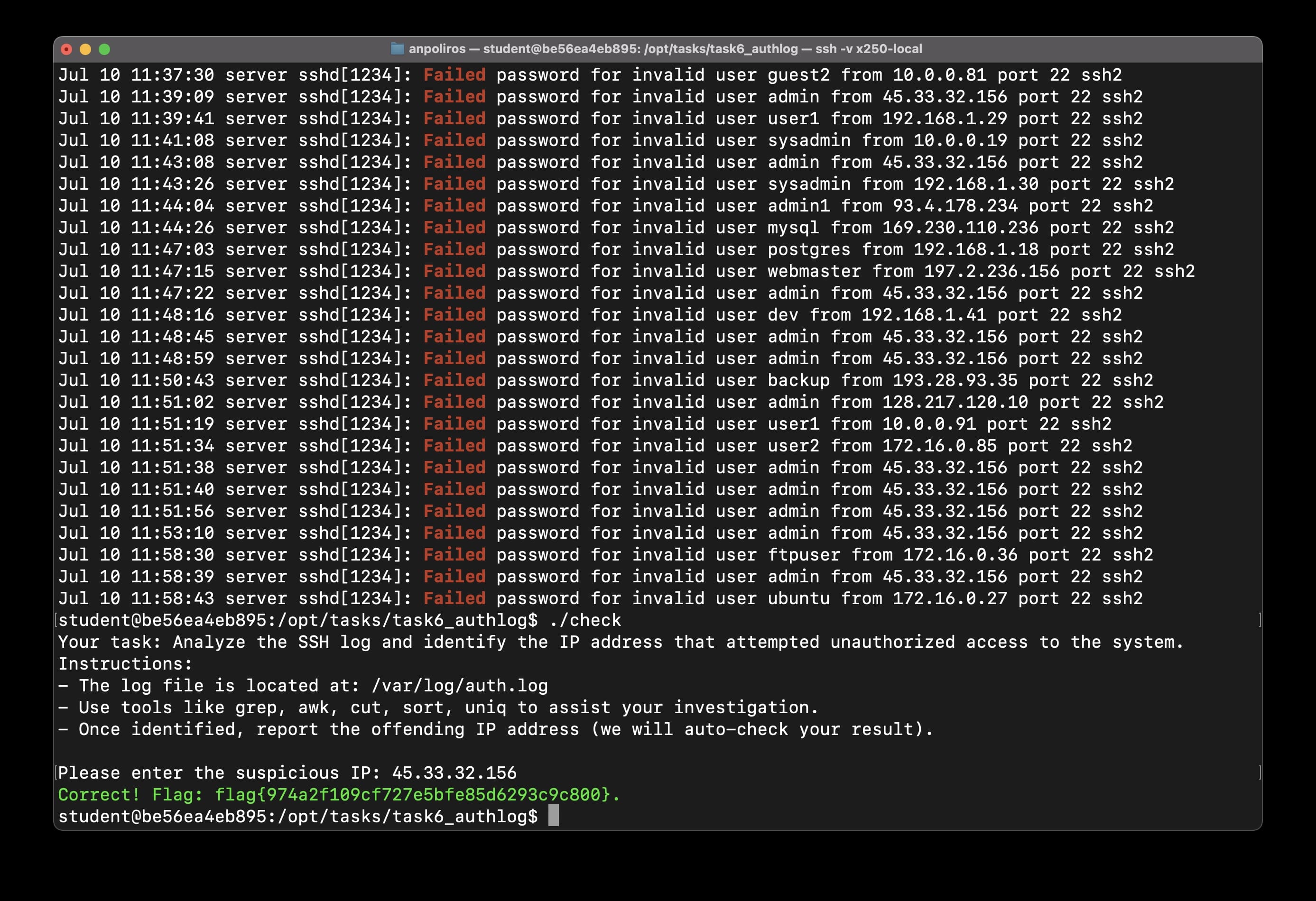Click the username postgres in the log
The width and height of the screenshot is (1316, 901).
pos(809,249)
